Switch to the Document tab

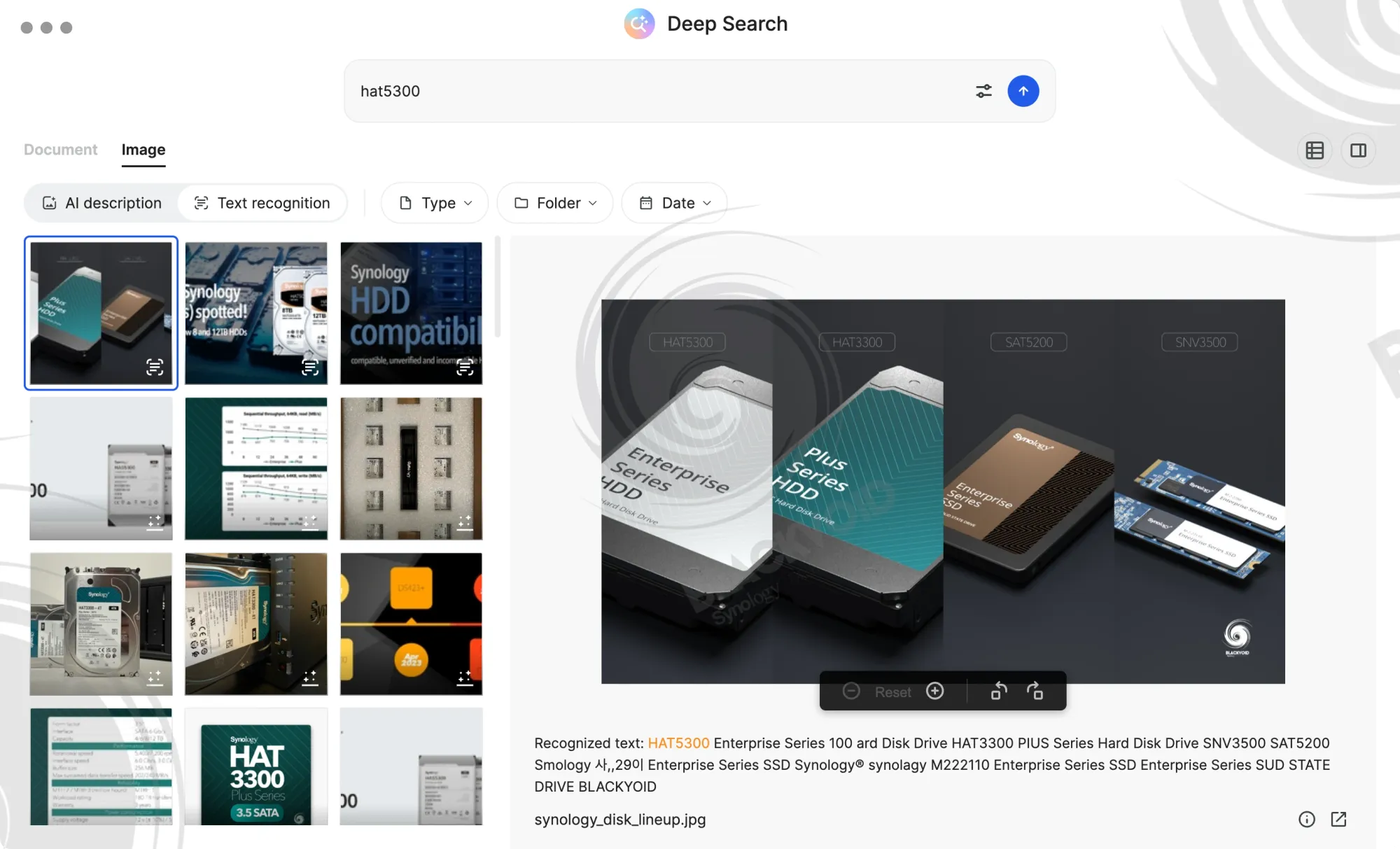point(60,150)
